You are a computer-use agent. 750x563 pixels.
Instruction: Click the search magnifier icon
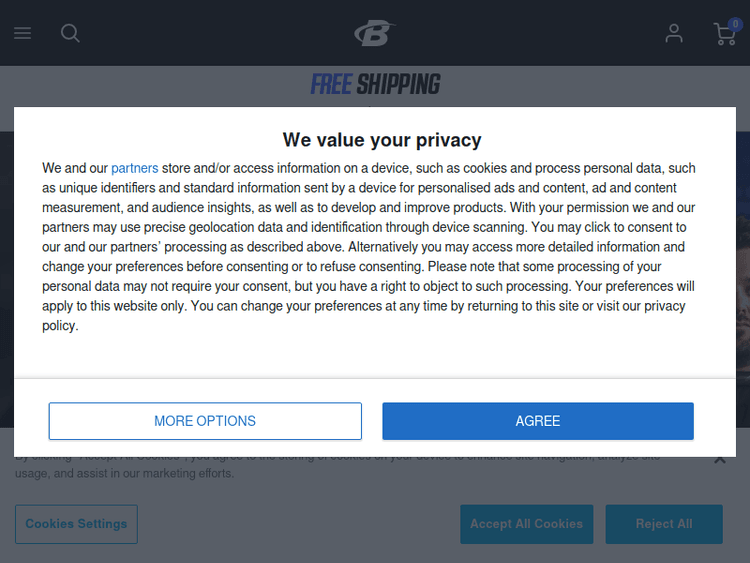70,33
